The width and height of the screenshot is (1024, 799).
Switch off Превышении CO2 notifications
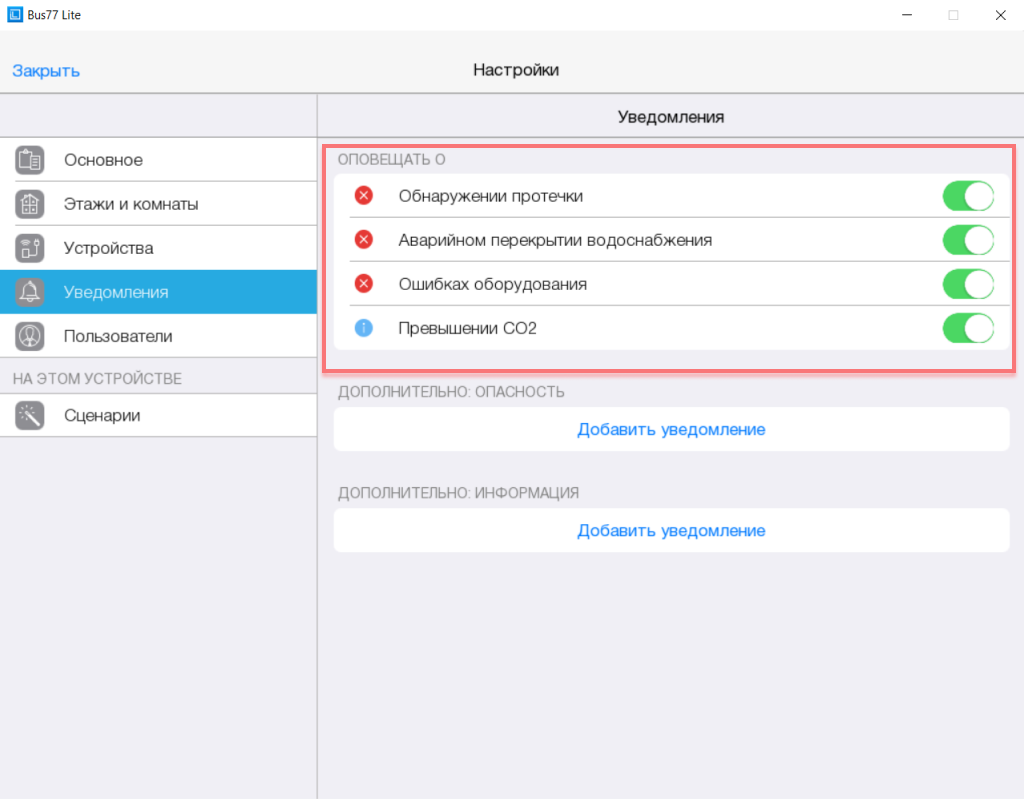click(x=967, y=328)
